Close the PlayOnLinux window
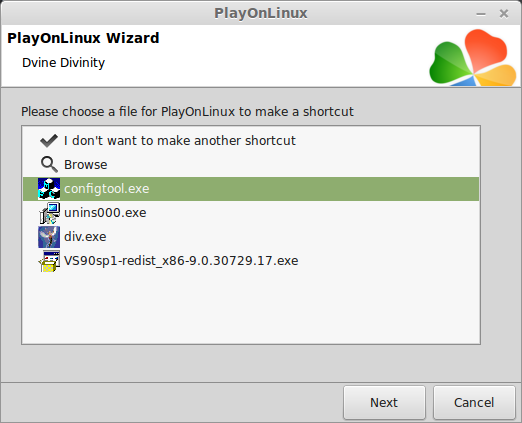Viewport: 522px width, 423px height. [504, 14]
